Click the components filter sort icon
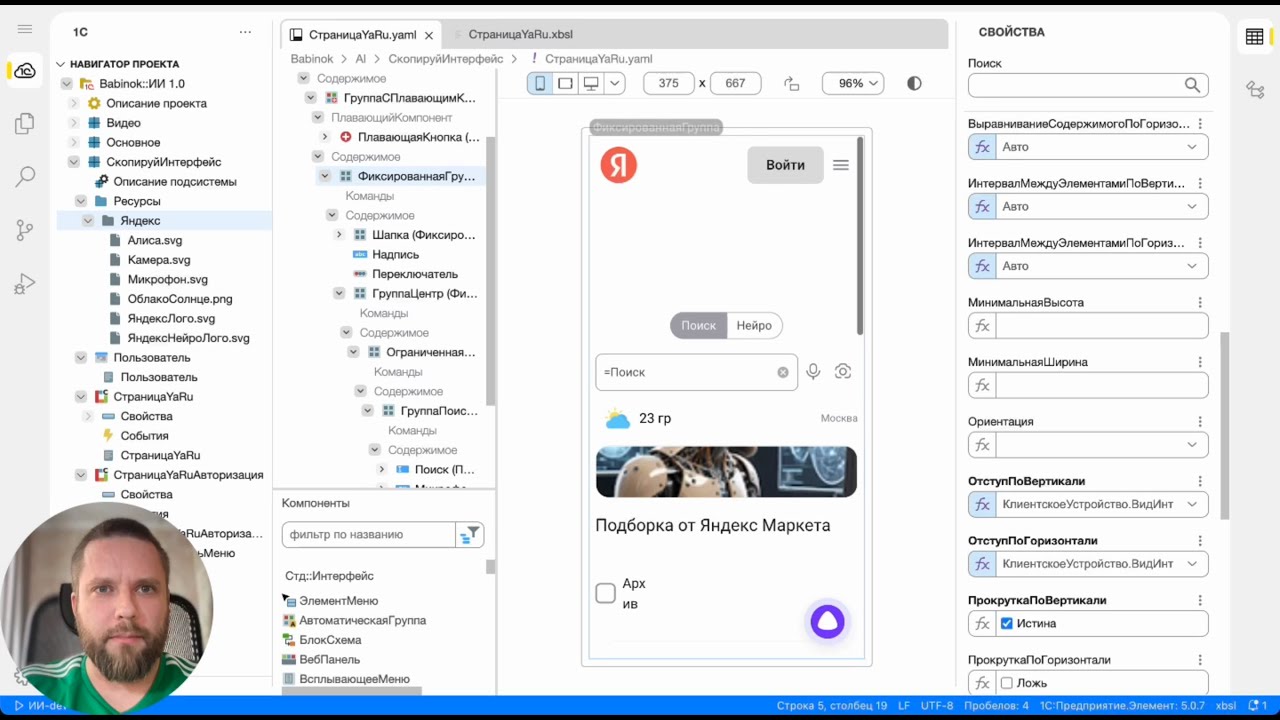Viewport: 1280px width, 720px height. click(469, 535)
